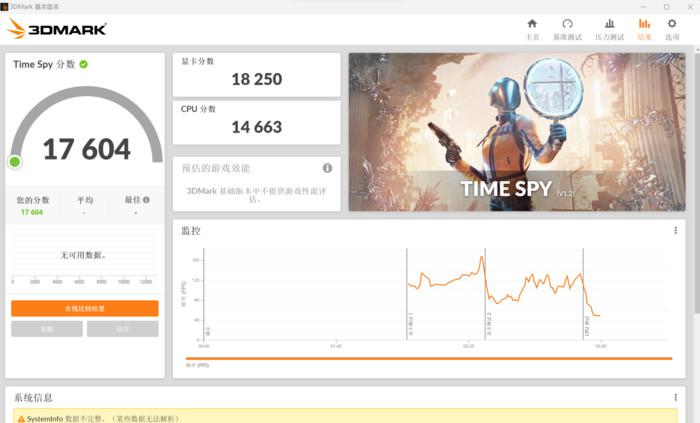Image resolution: width=700 pixels, height=423 pixels.
Task: Click the right gray button under compare button
Action: point(123,329)
